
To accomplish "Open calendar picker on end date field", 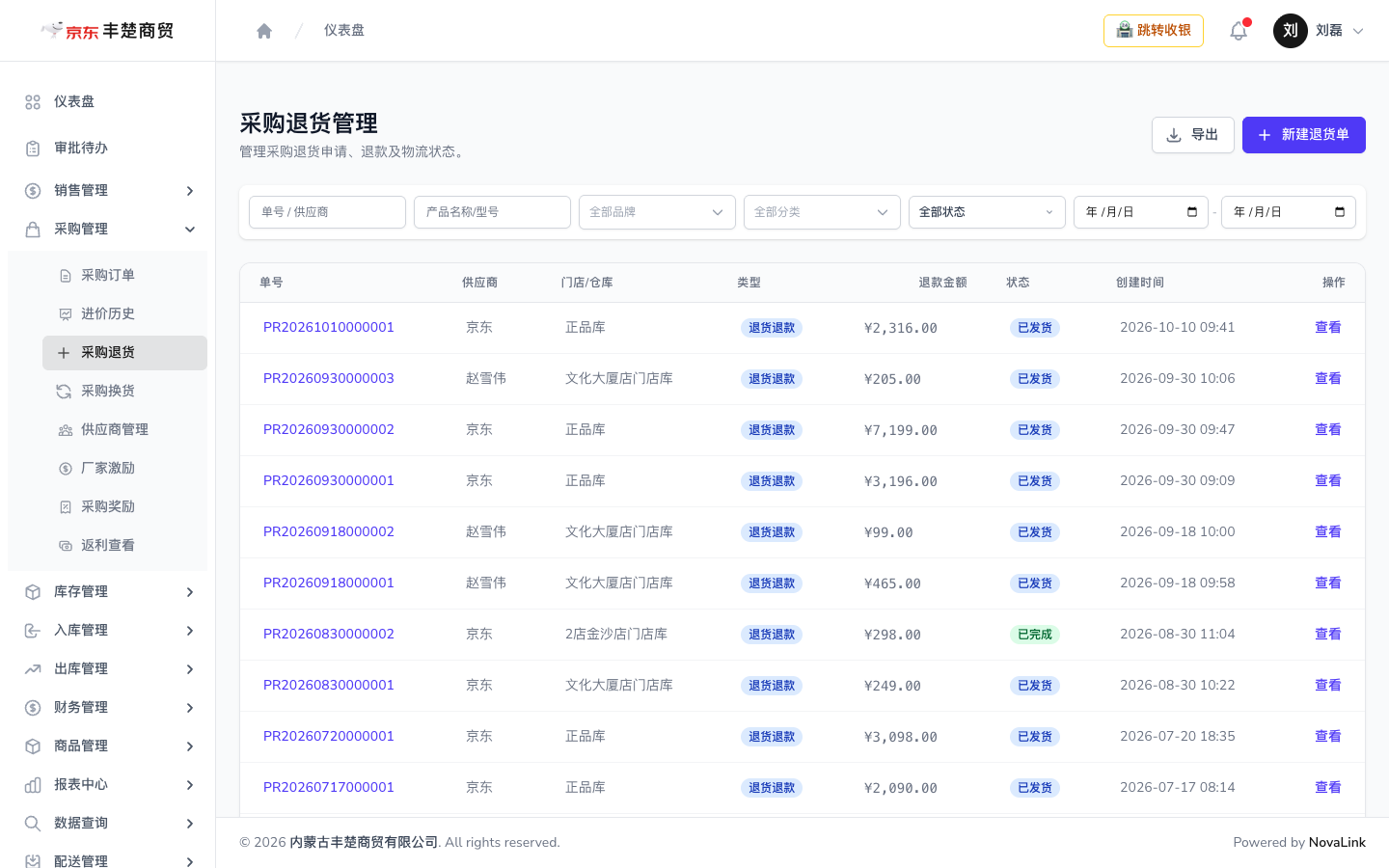I will (x=1340, y=212).
